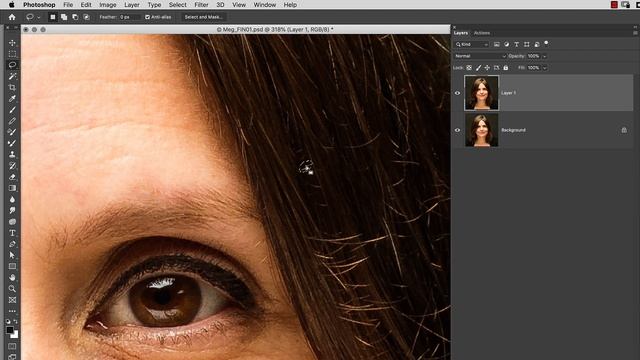Open Opacity slider dropdown arrow

pyautogui.click(x=544, y=56)
